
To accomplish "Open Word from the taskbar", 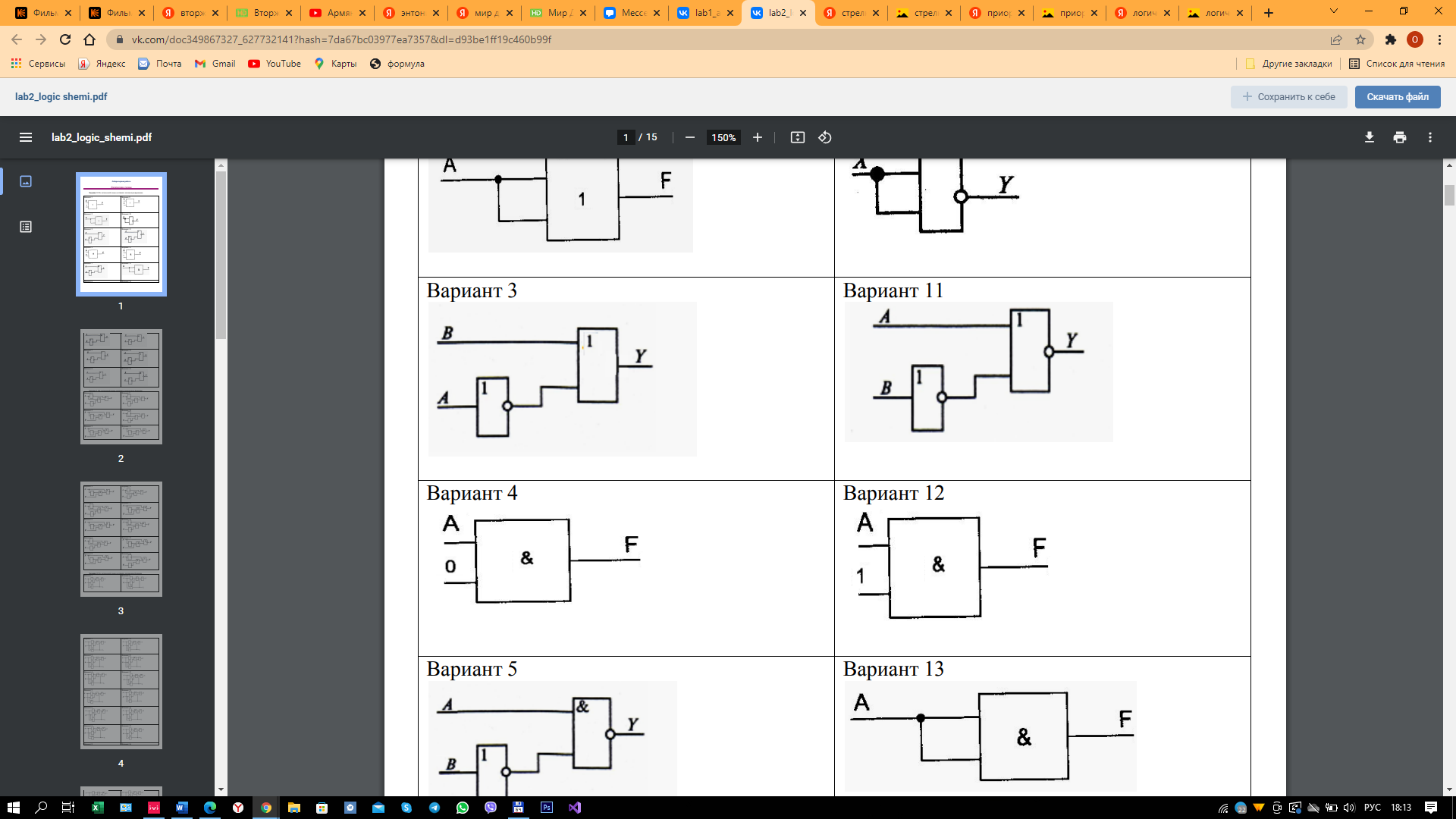I will [x=181, y=808].
